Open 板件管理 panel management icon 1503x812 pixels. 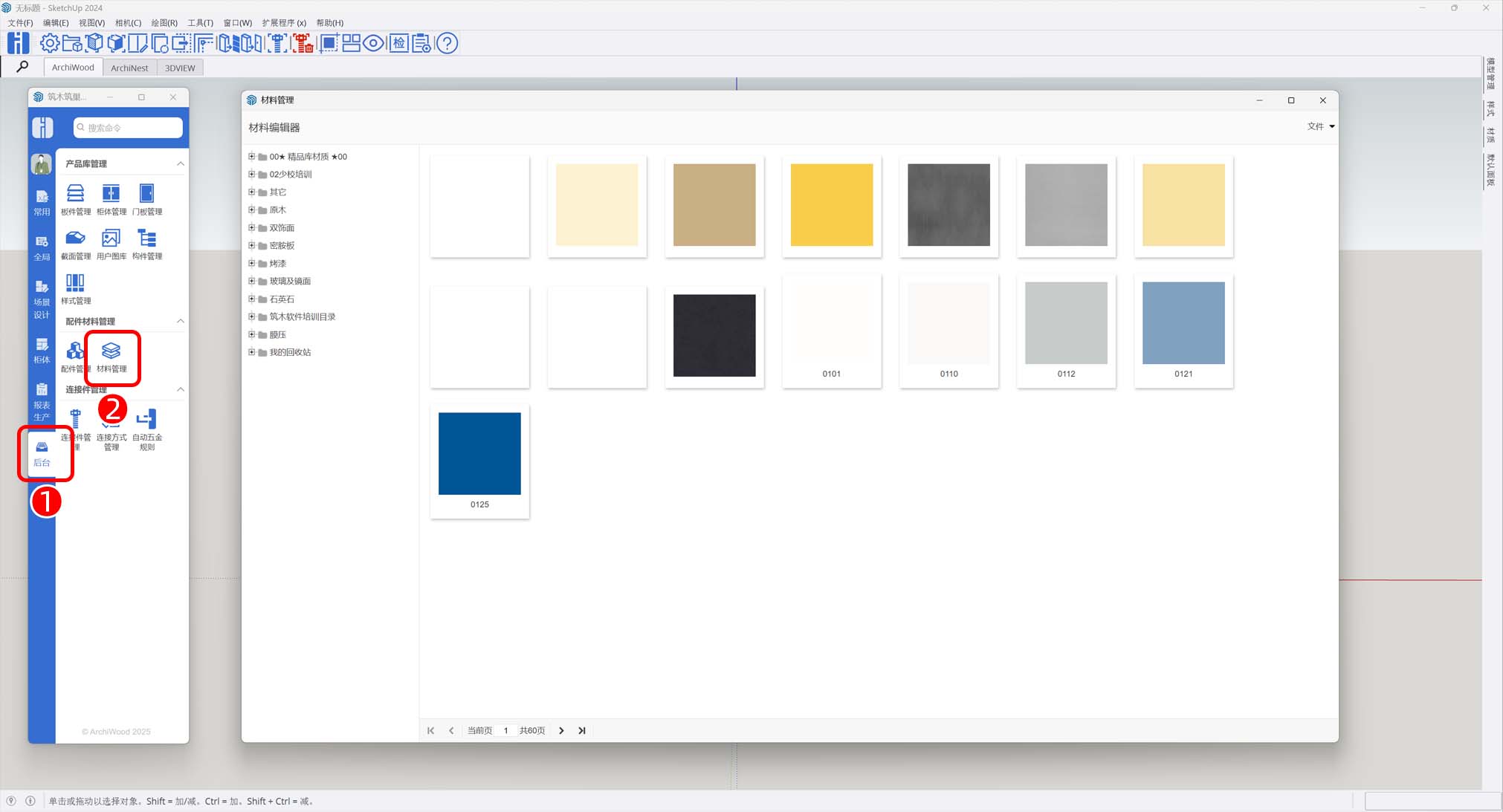(x=75, y=195)
